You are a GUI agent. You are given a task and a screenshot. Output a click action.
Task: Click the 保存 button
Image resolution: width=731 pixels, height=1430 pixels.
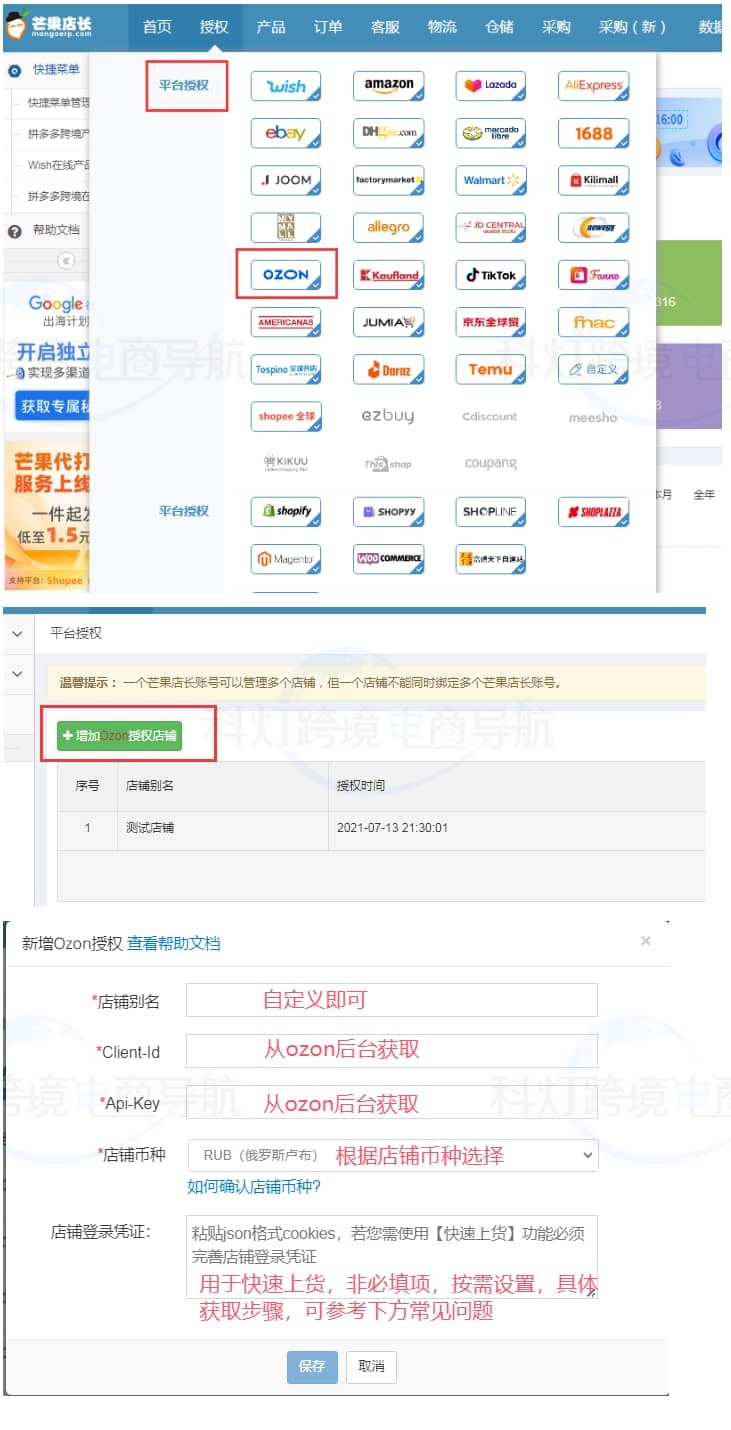pos(312,1366)
